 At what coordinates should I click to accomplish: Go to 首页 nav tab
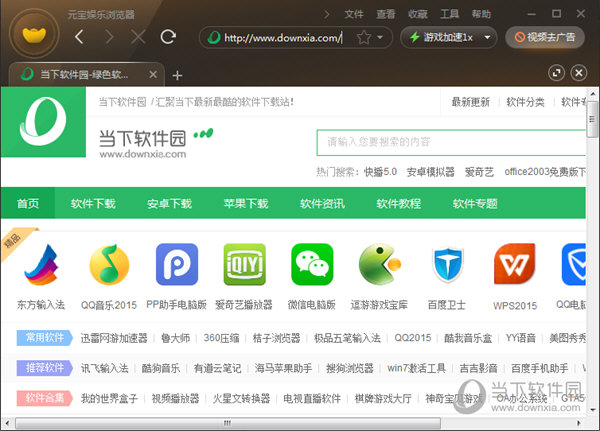click(28, 203)
